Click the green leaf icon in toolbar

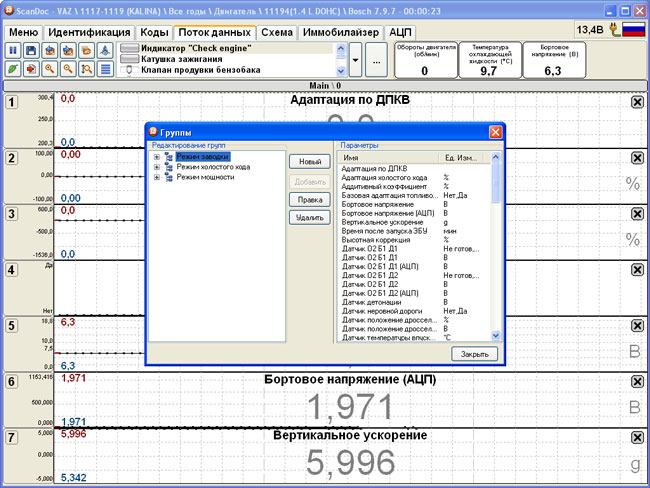coord(14,69)
